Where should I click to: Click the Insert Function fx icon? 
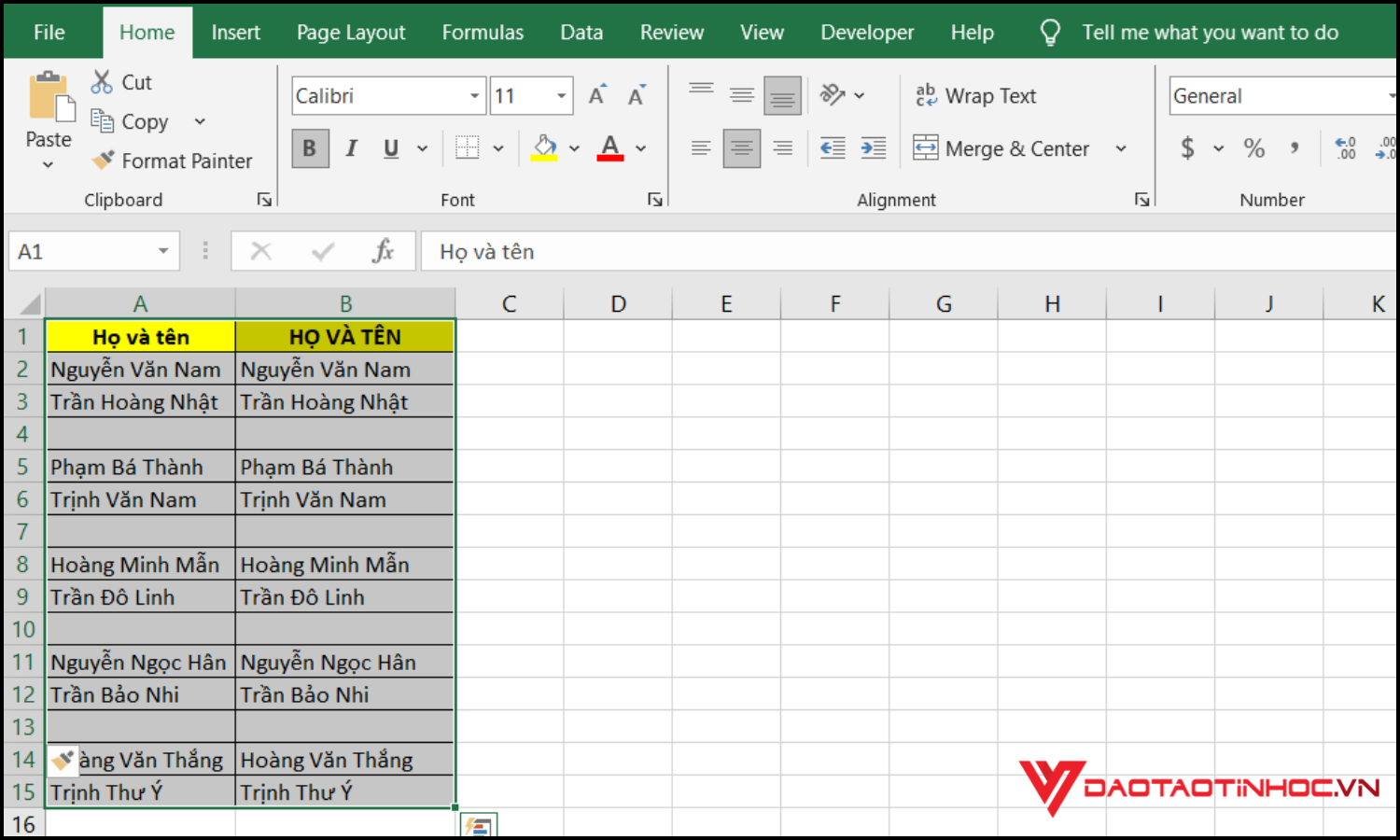[x=382, y=251]
